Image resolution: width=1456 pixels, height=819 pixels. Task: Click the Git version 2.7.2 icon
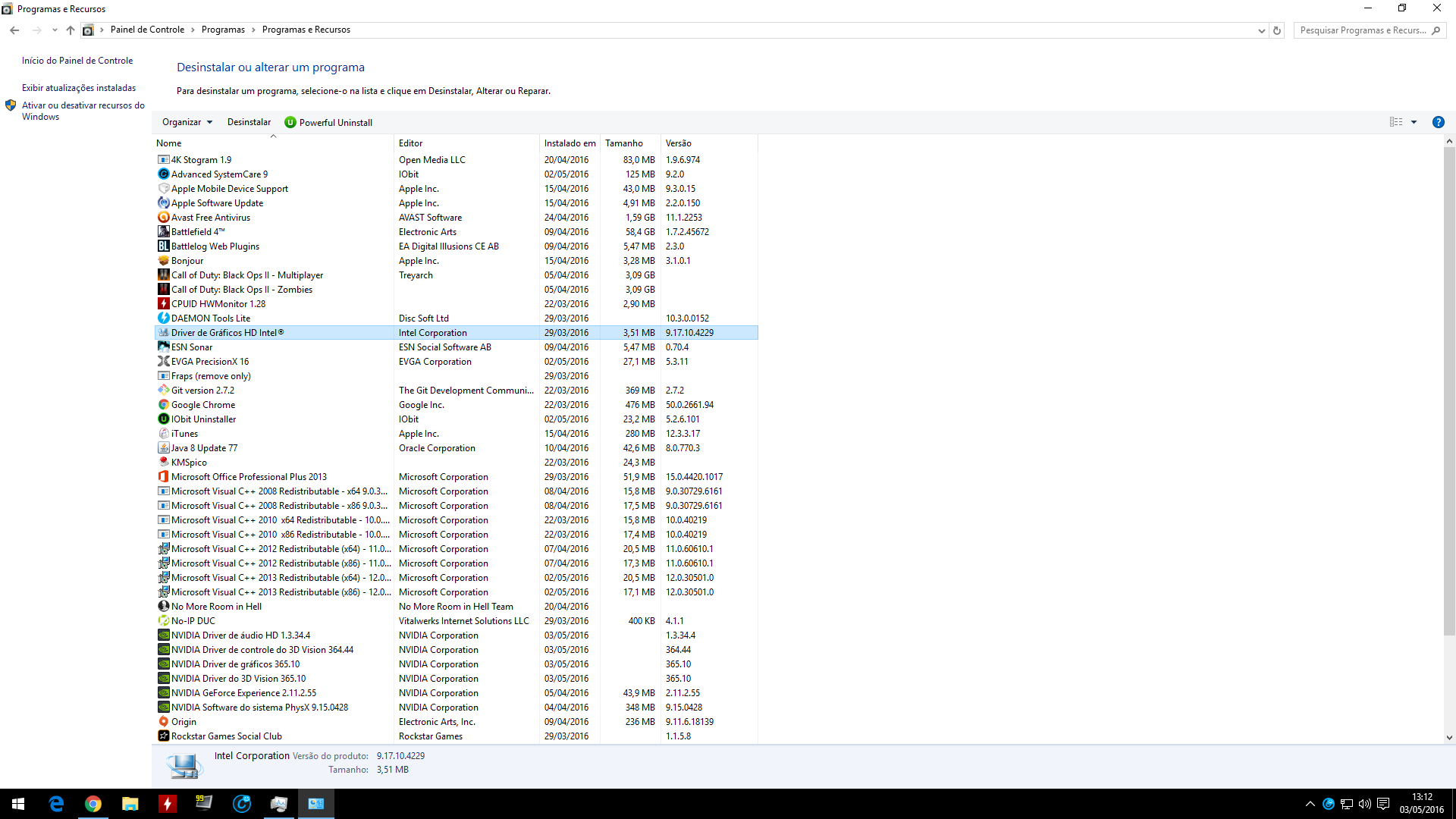click(163, 391)
